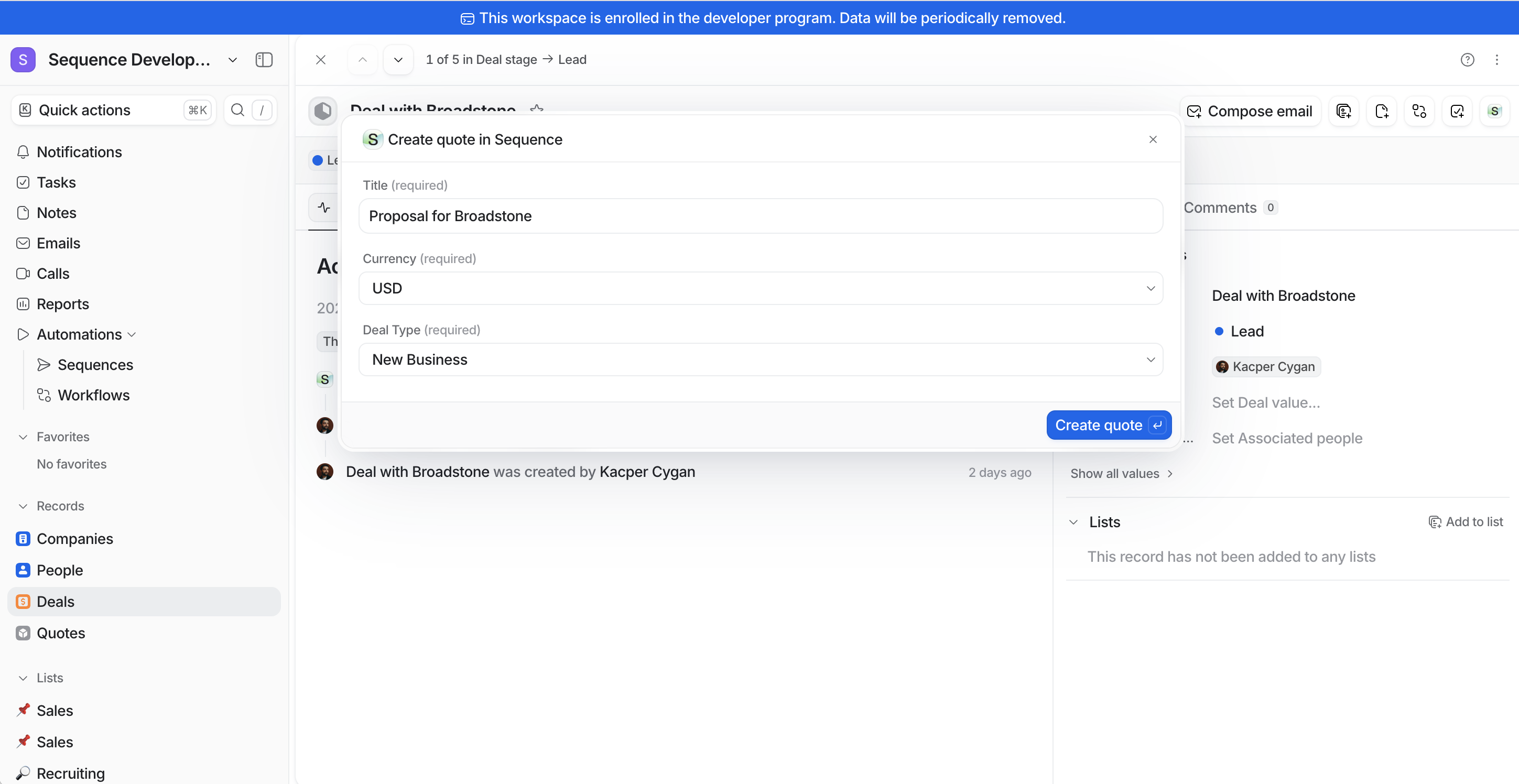The width and height of the screenshot is (1519, 784).
Task: Collapse the Favorites section
Action: pos(23,437)
